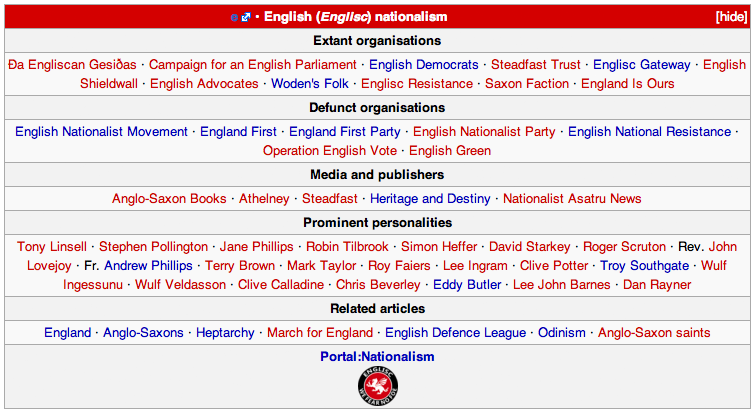755x416 pixels.
Task: Open the Anglo-Saxons related article
Action: coord(143,333)
